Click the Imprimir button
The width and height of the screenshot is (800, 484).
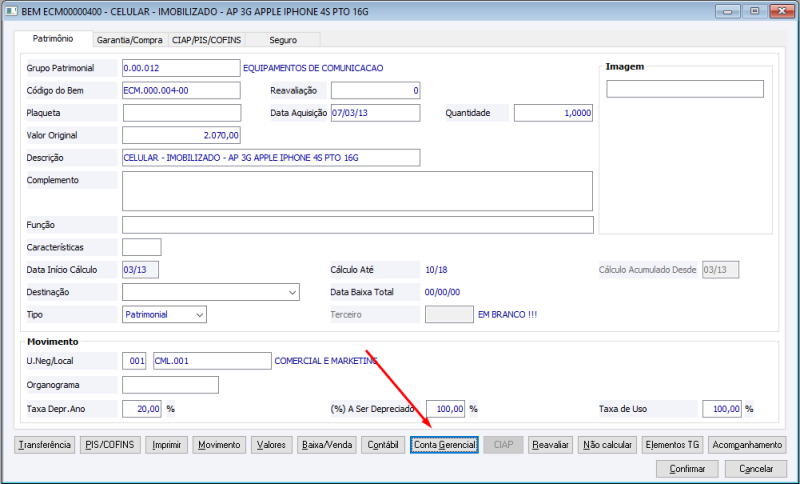pyautogui.click(x=166, y=445)
